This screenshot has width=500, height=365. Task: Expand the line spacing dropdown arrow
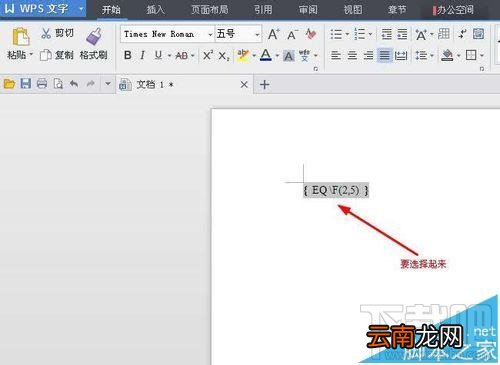point(432,55)
